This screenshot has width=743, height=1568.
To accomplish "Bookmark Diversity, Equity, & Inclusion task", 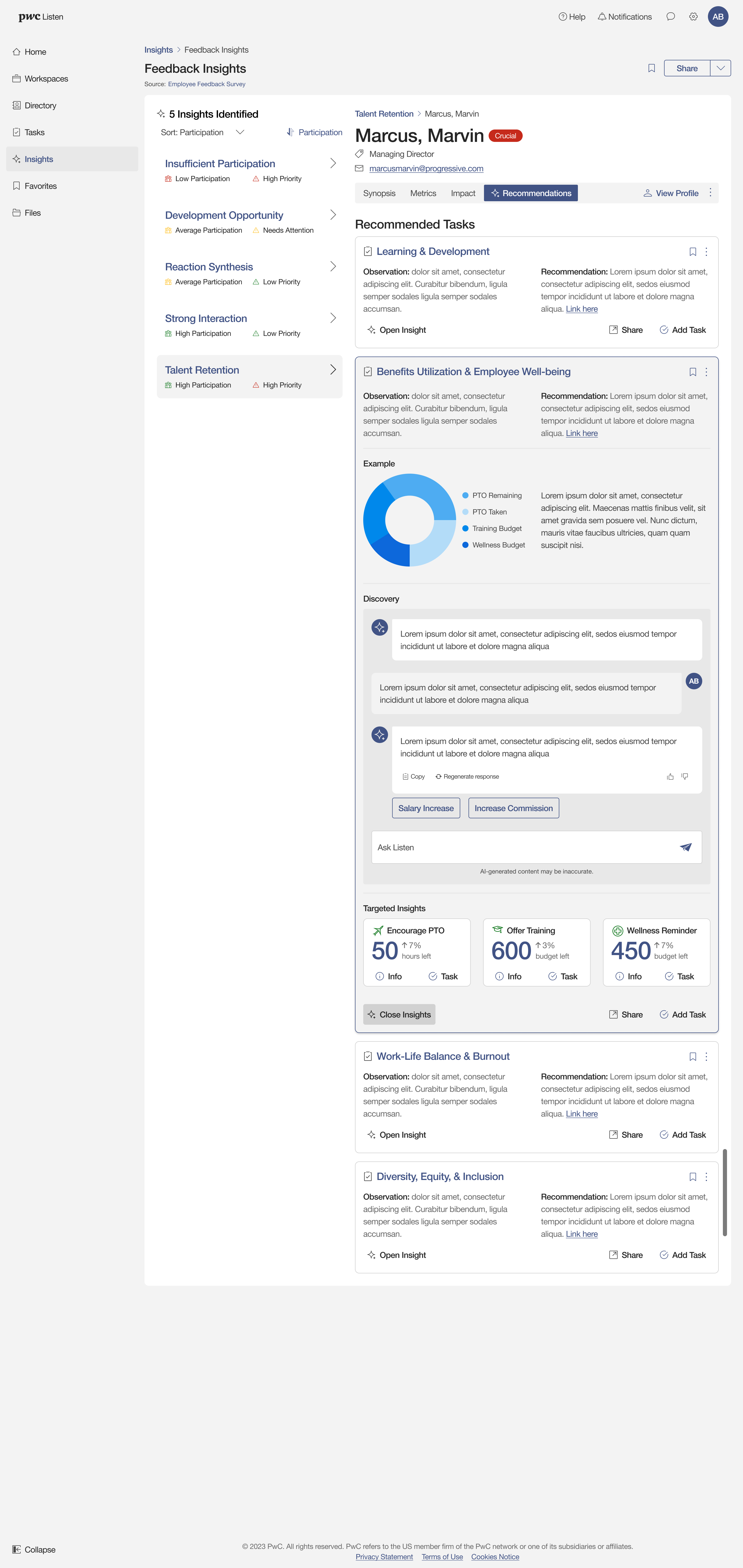I will [x=692, y=1177].
